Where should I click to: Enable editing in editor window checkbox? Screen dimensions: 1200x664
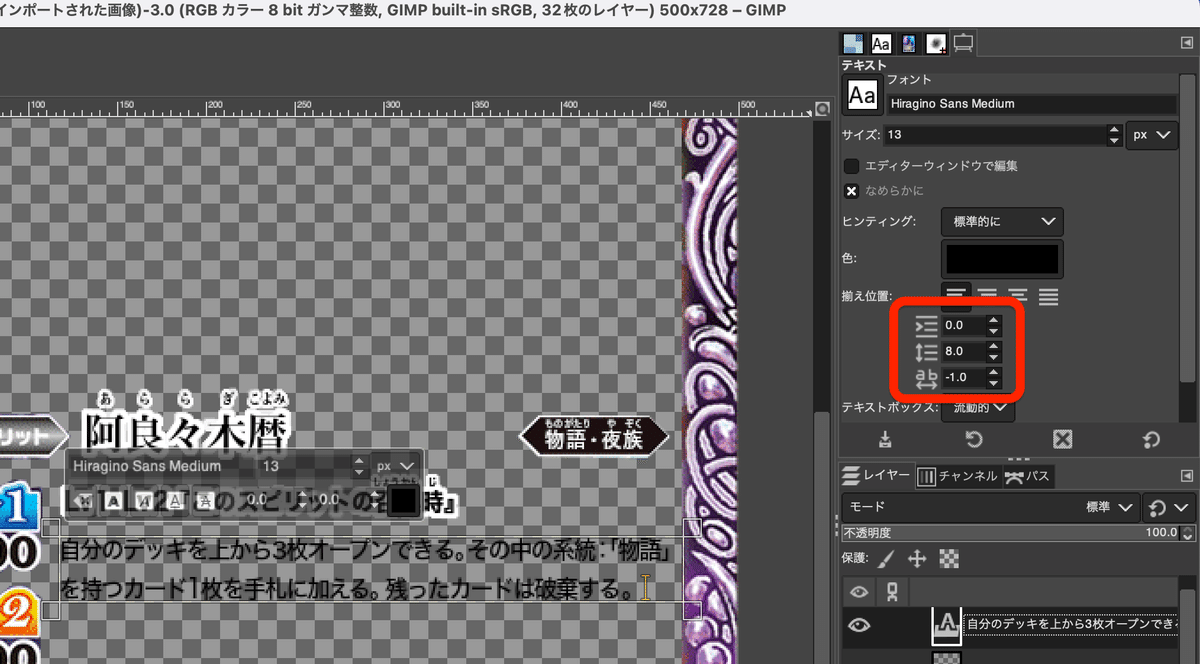(x=852, y=166)
